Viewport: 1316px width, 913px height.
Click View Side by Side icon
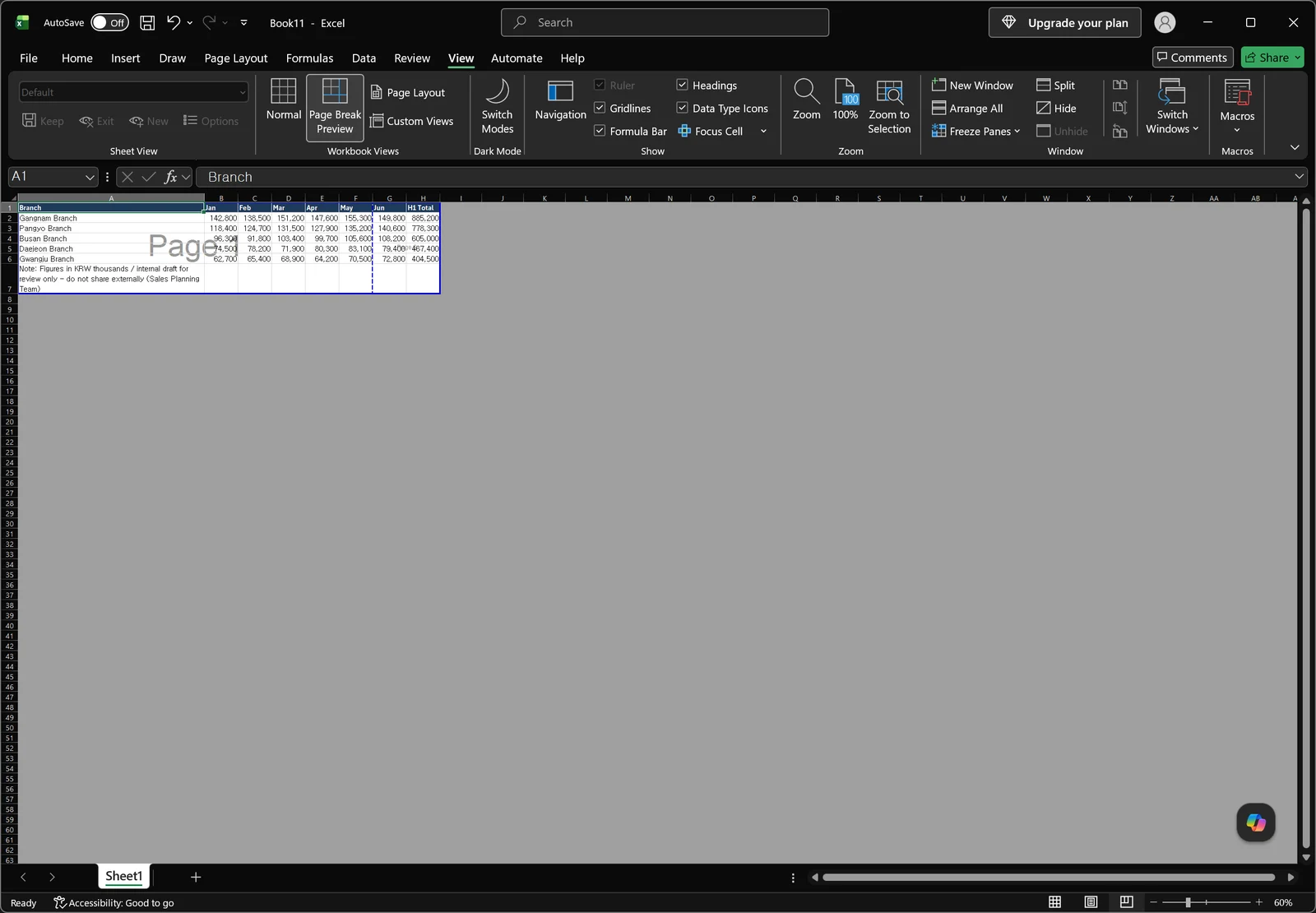(1120, 85)
